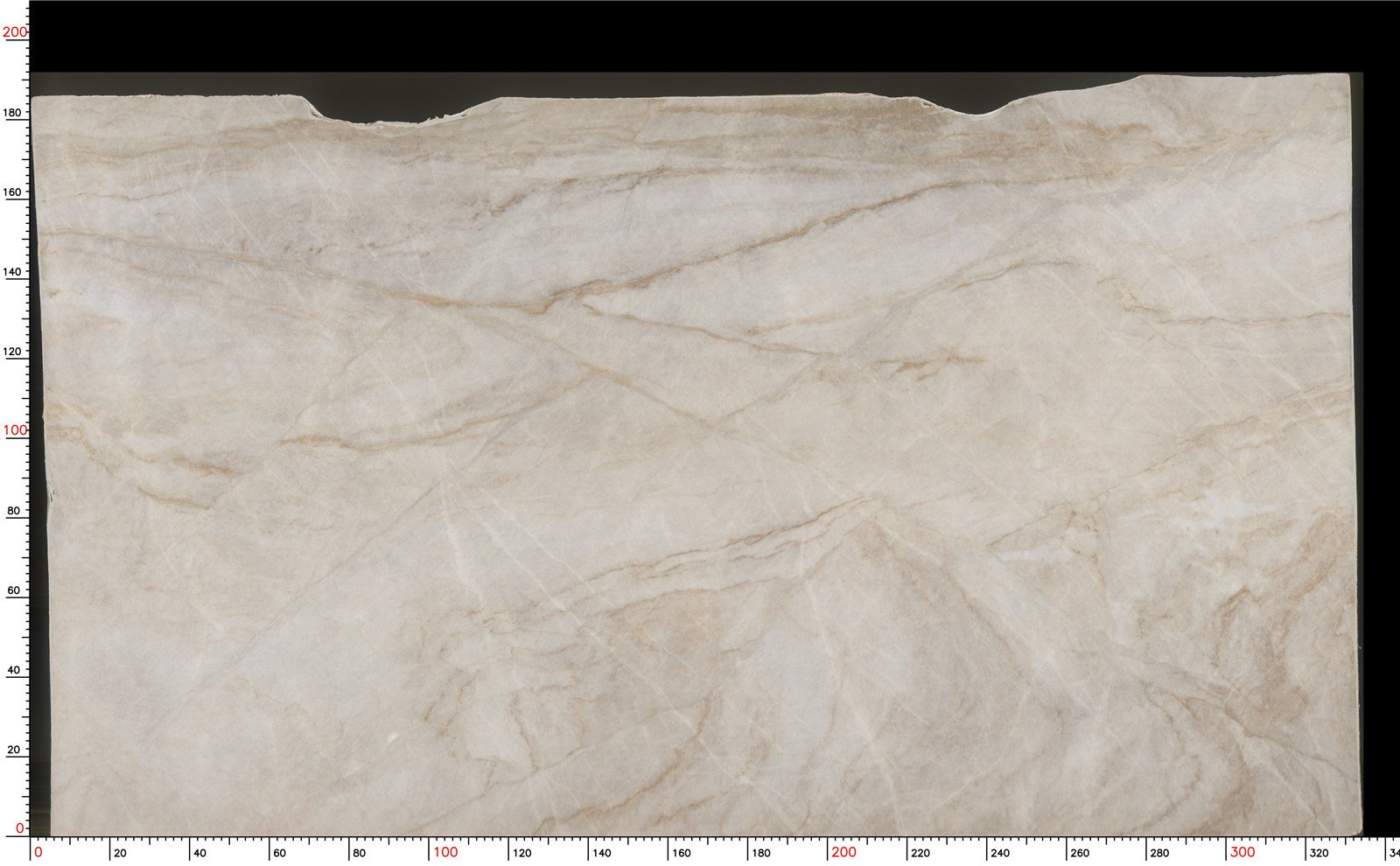Click the red 100 on the horizontal ruler
1400x866 pixels.
[444, 852]
